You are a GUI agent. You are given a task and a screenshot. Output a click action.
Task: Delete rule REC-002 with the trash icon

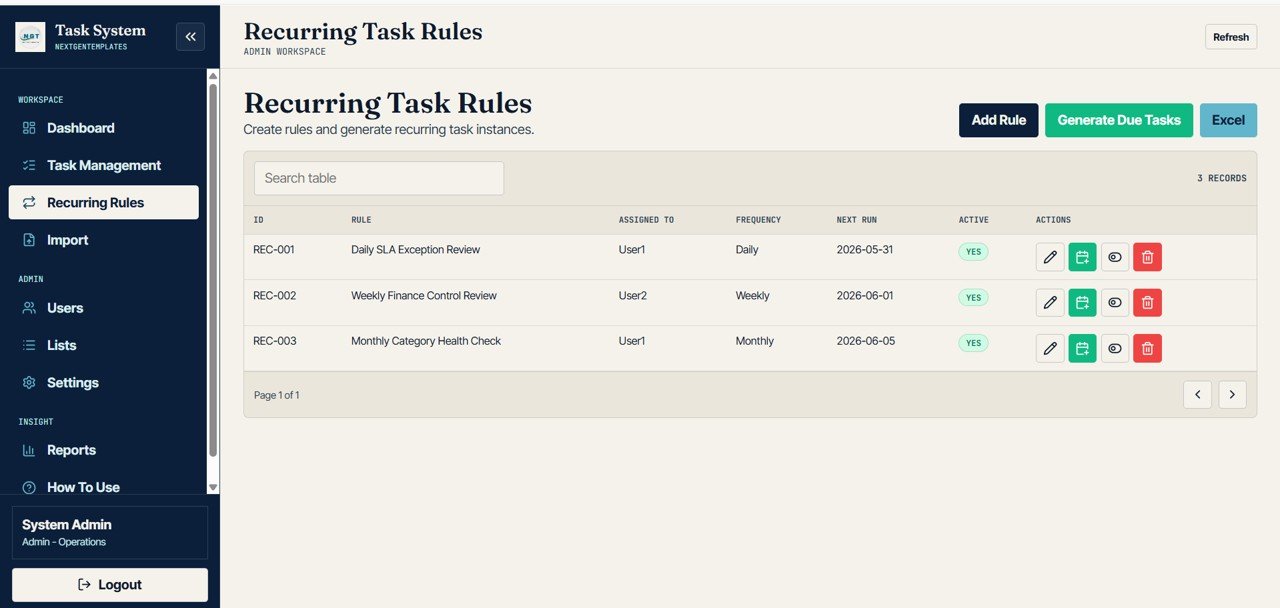[1147, 302]
